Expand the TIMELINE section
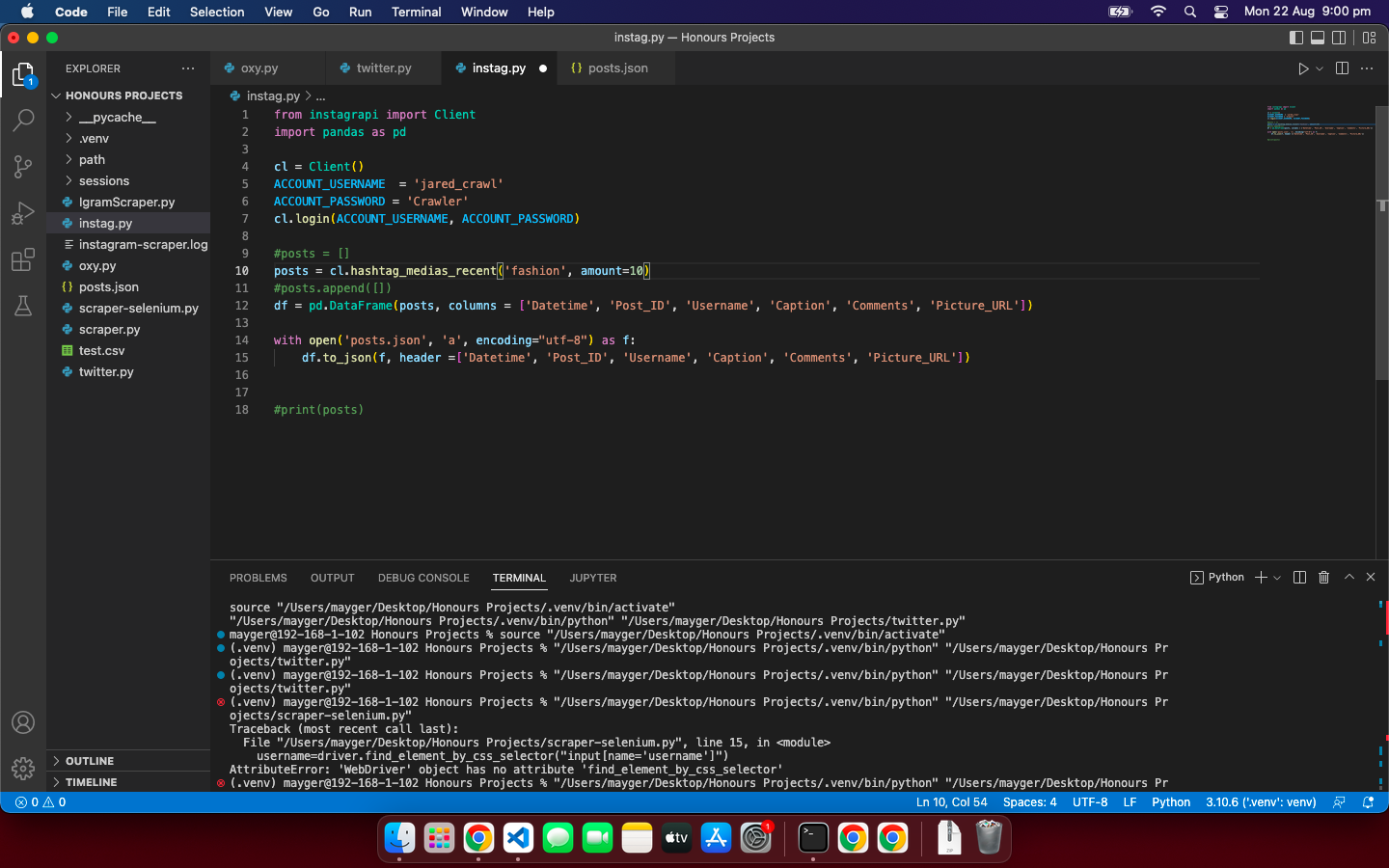Image resolution: width=1389 pixels, height=868 pixels. 128,782
